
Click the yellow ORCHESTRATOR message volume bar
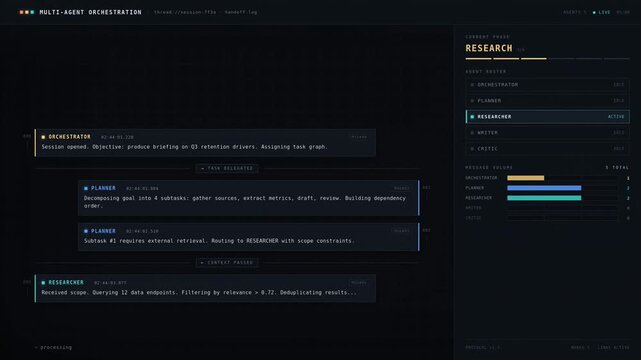525,178
